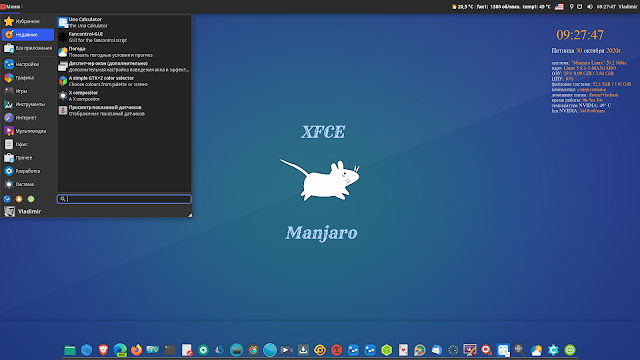Select the Недавние category
This screenshot has height=360, width=640.
click(28, 35)
